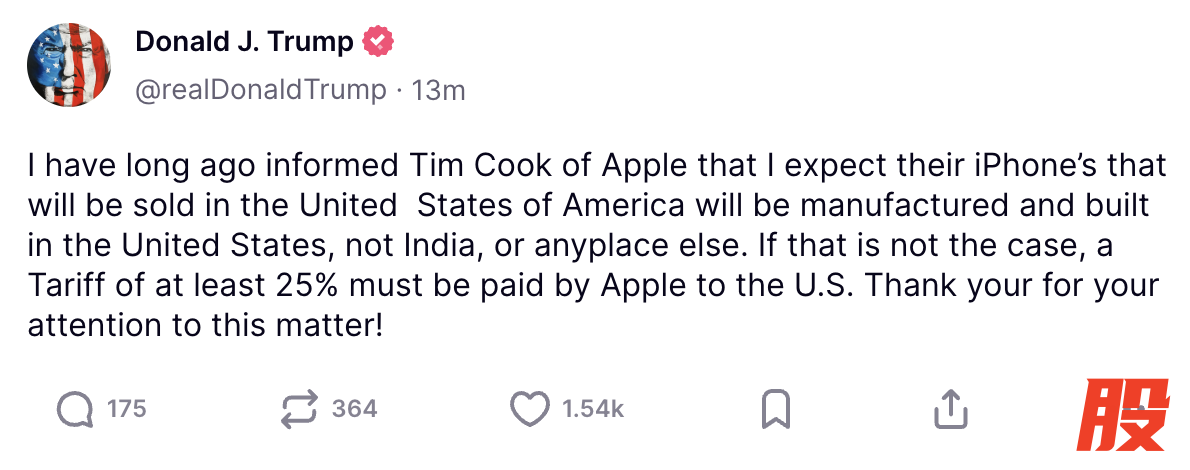The height and width of the screenshot is (470, 1190).
Task: Click the word "iPhone’s" in the post
Action: [x=976, y=165]
